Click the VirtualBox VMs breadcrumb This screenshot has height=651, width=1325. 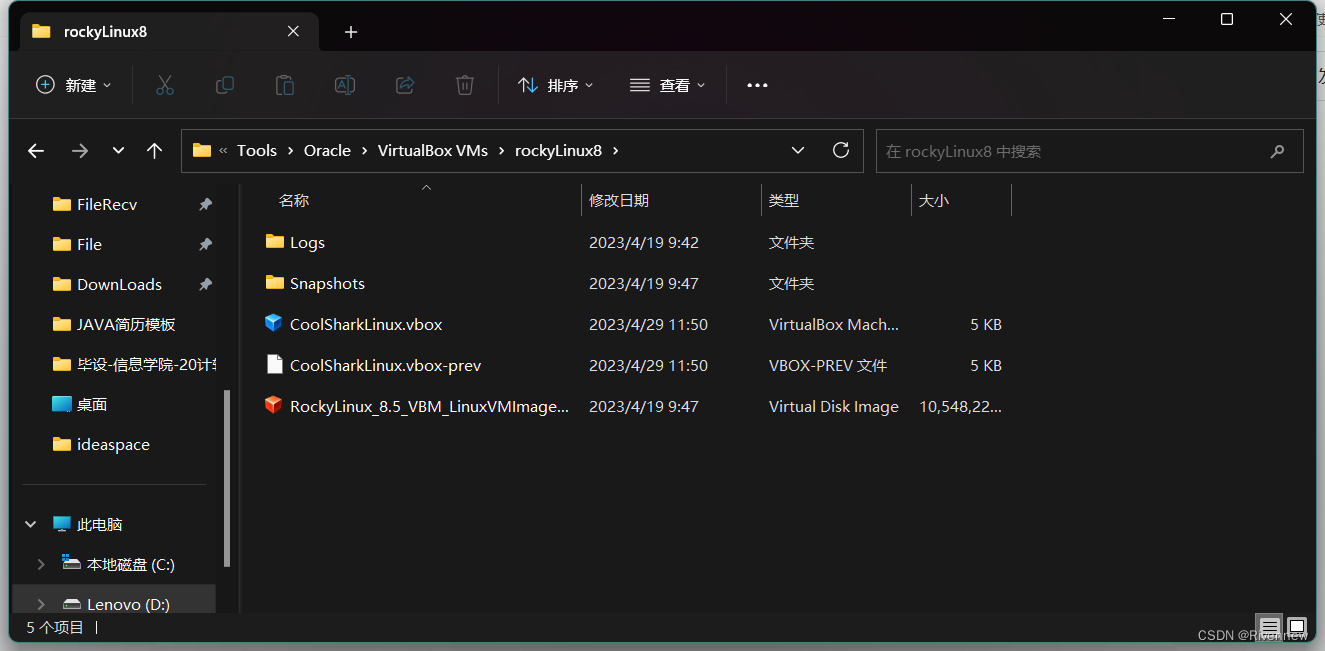pyautogui.click(x=433, y=150)
